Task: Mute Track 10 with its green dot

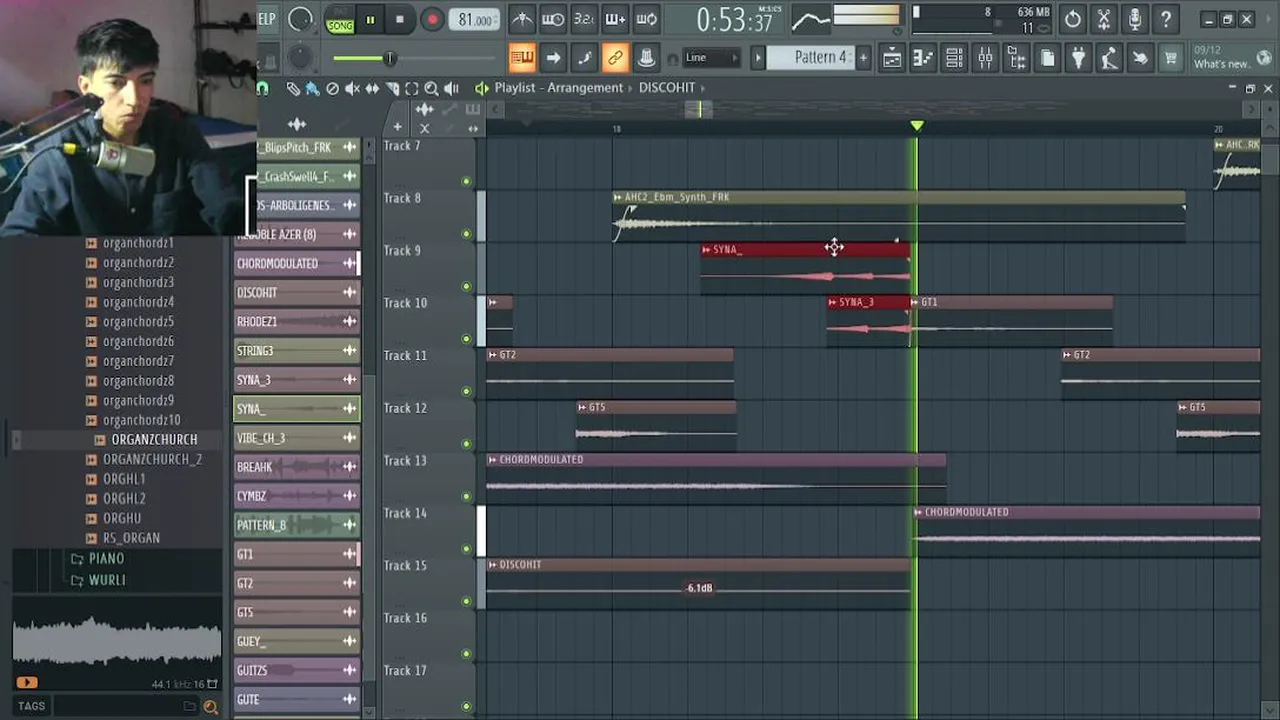Action: click(x=466, y=339)
